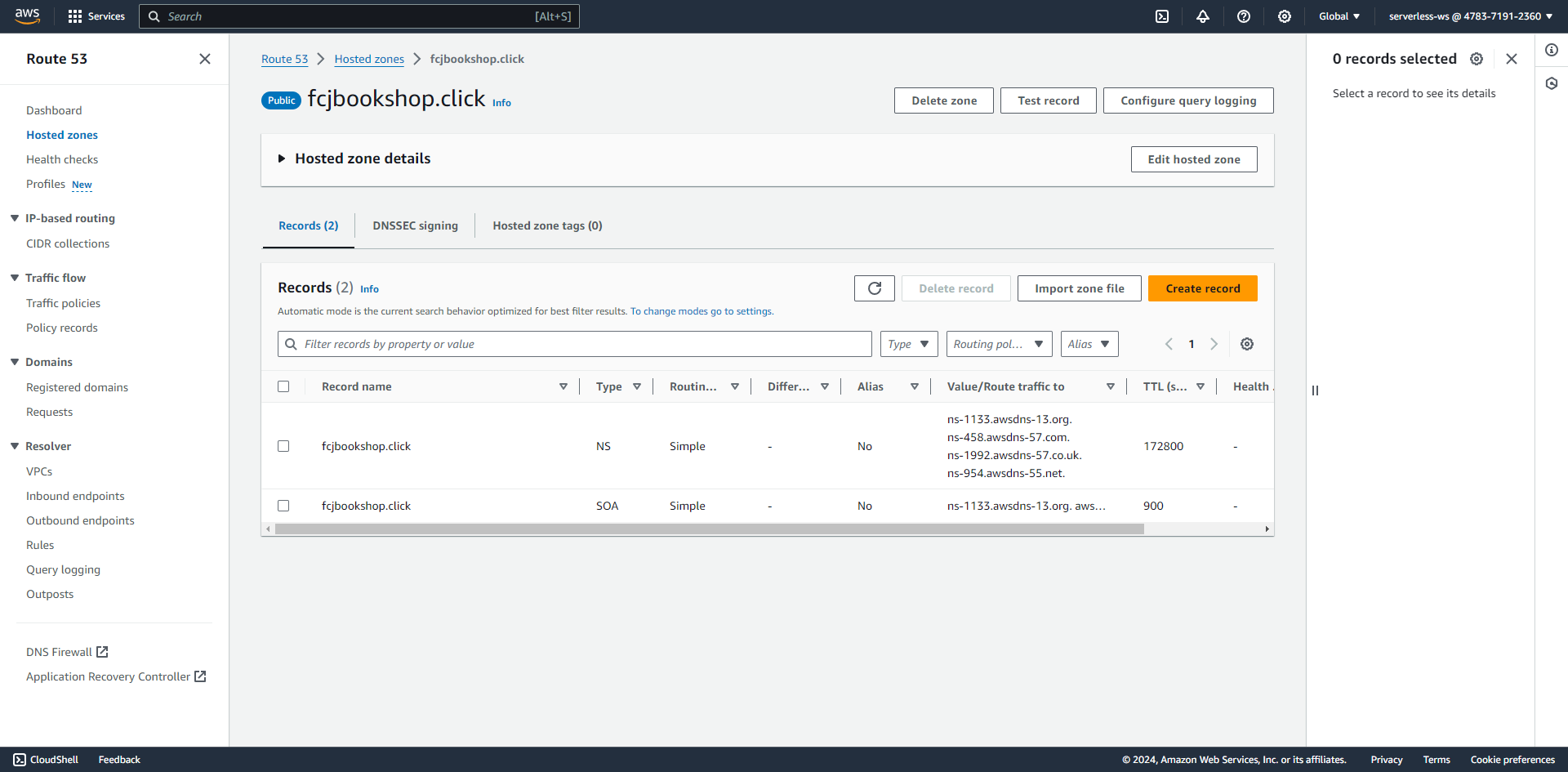Open the AWS home logo
This screenshot has width=1568, height=772.
pos(27,16)
